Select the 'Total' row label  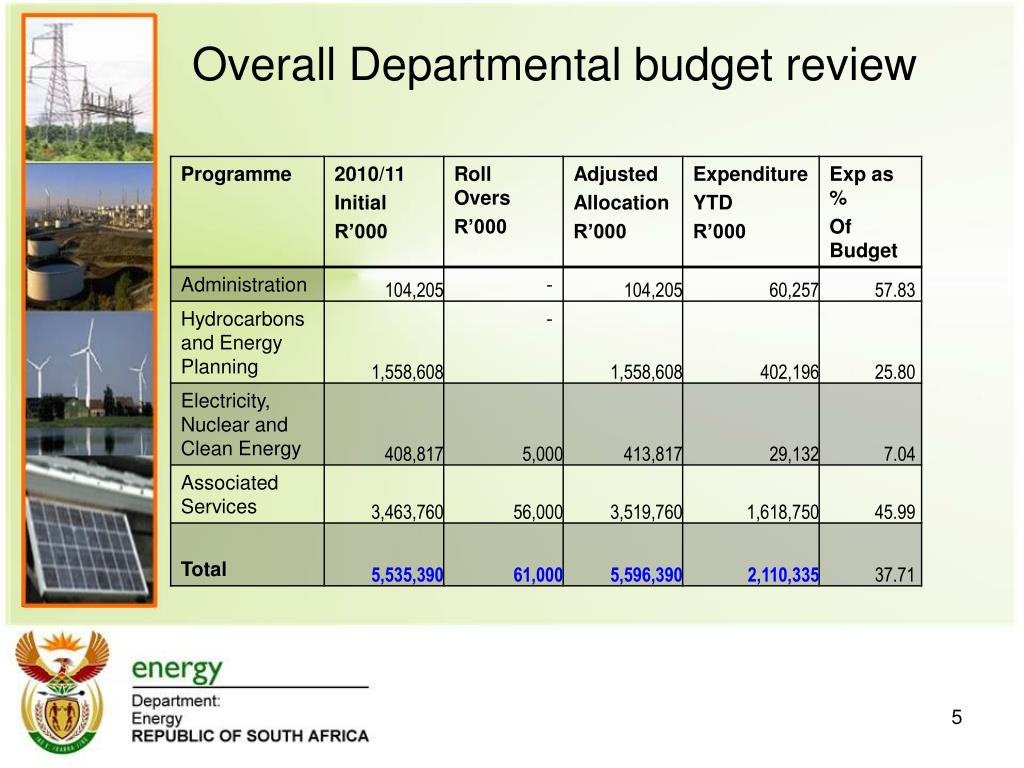coord(204,569)
